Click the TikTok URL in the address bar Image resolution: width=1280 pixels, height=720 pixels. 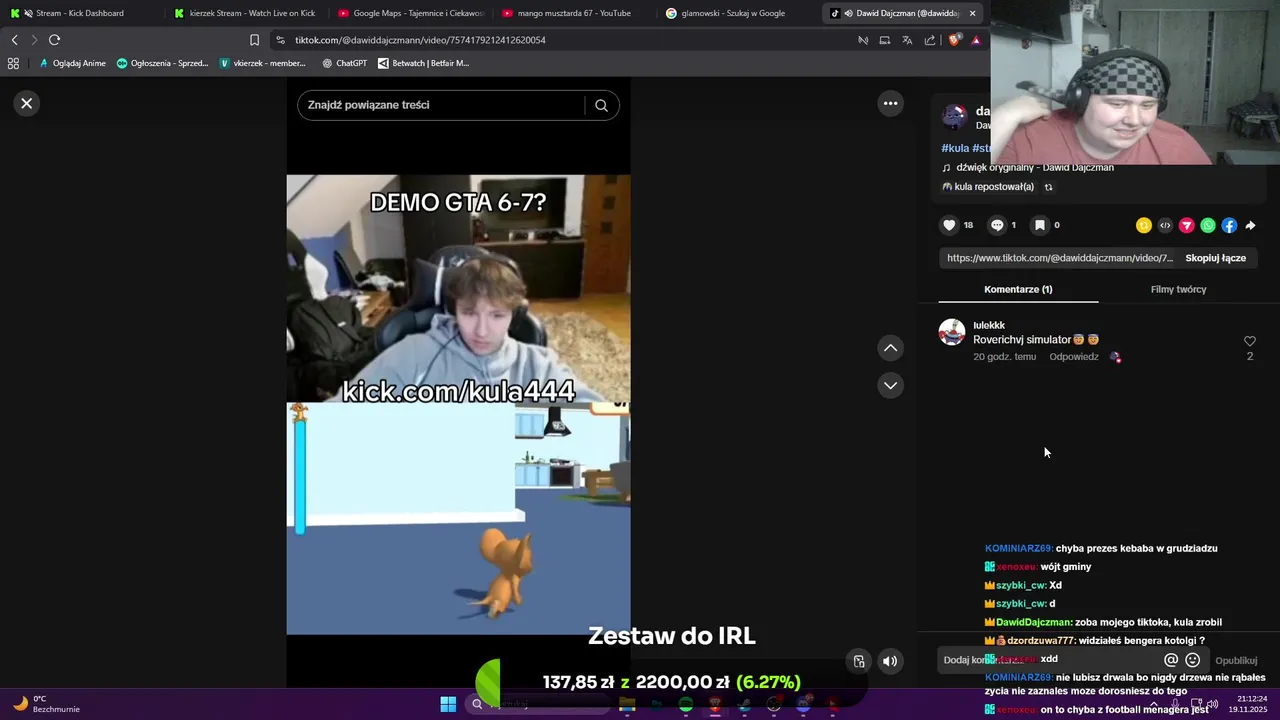pos(420,40)
